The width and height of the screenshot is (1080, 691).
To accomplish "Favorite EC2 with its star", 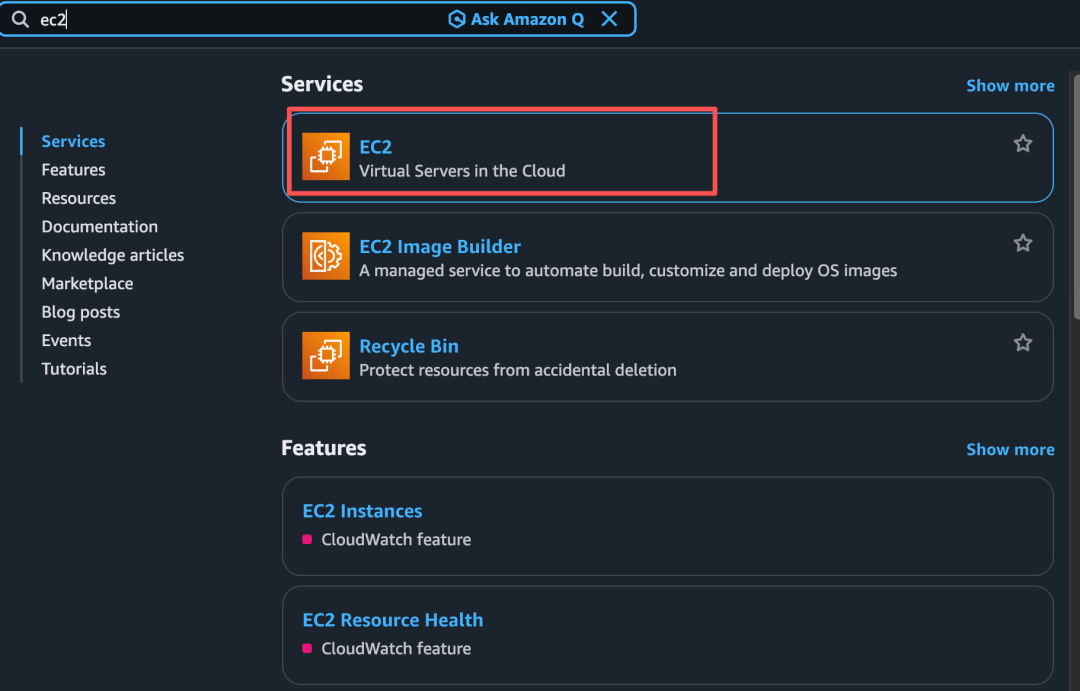I will (x=1023, y=143).
